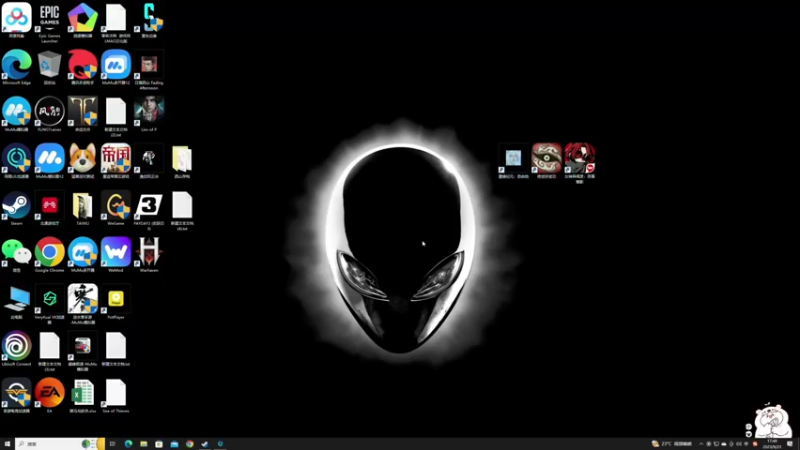Screen dimensions: 800x450
Task: Open the MuMu多开器12 shortcut
Action: pos(116,67)
